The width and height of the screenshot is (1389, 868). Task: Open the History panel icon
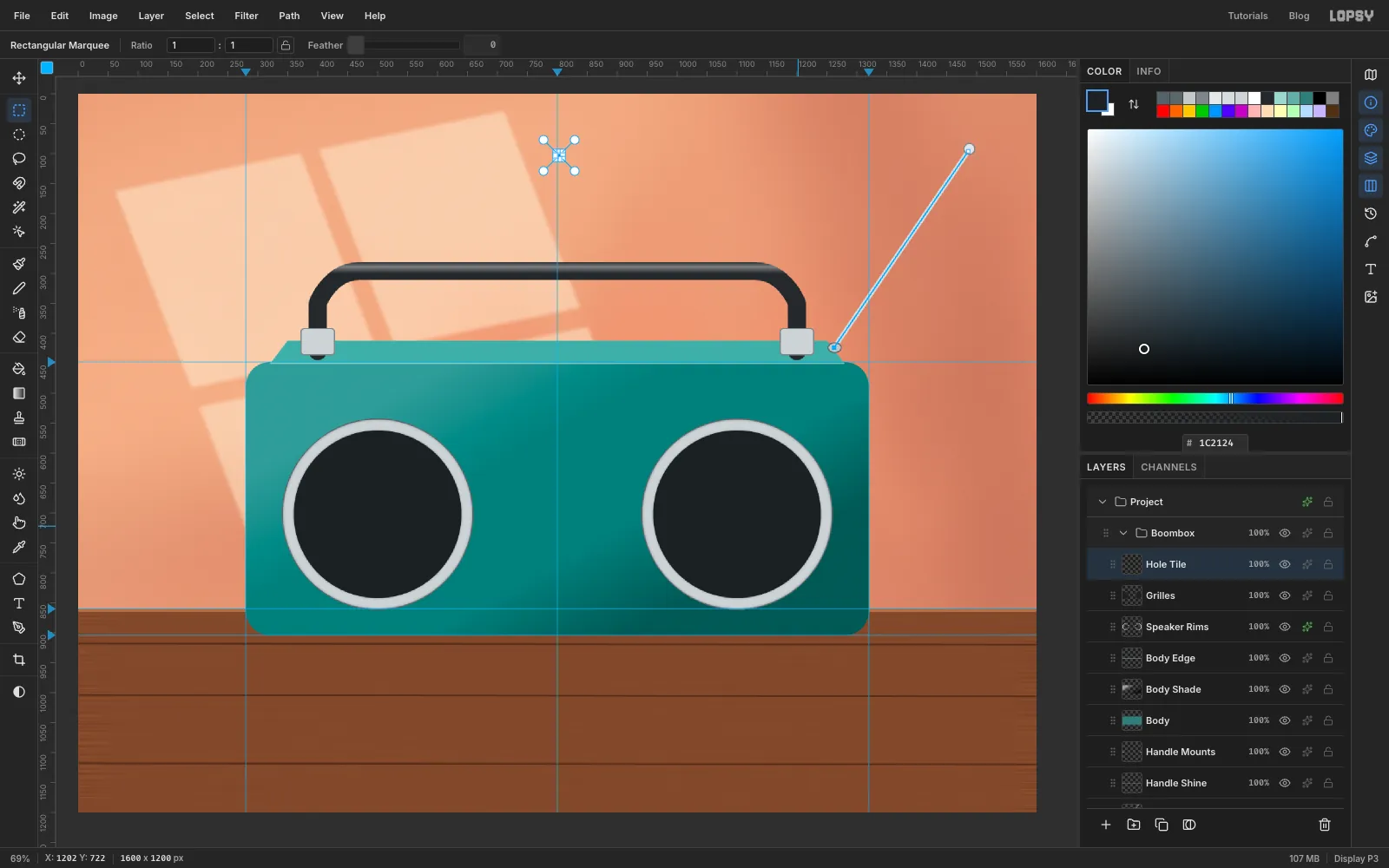click(1371, 214)
